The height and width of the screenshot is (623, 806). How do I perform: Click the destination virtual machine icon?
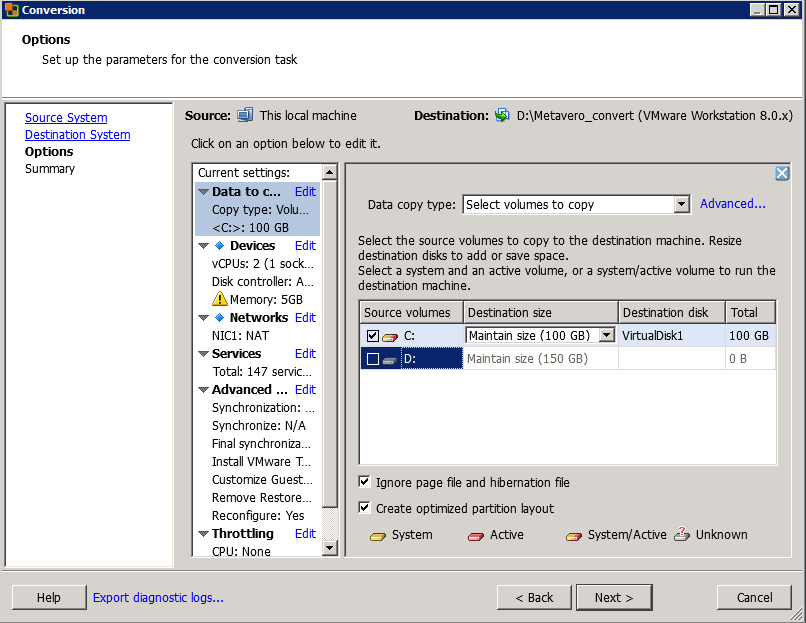click(502, 115)
